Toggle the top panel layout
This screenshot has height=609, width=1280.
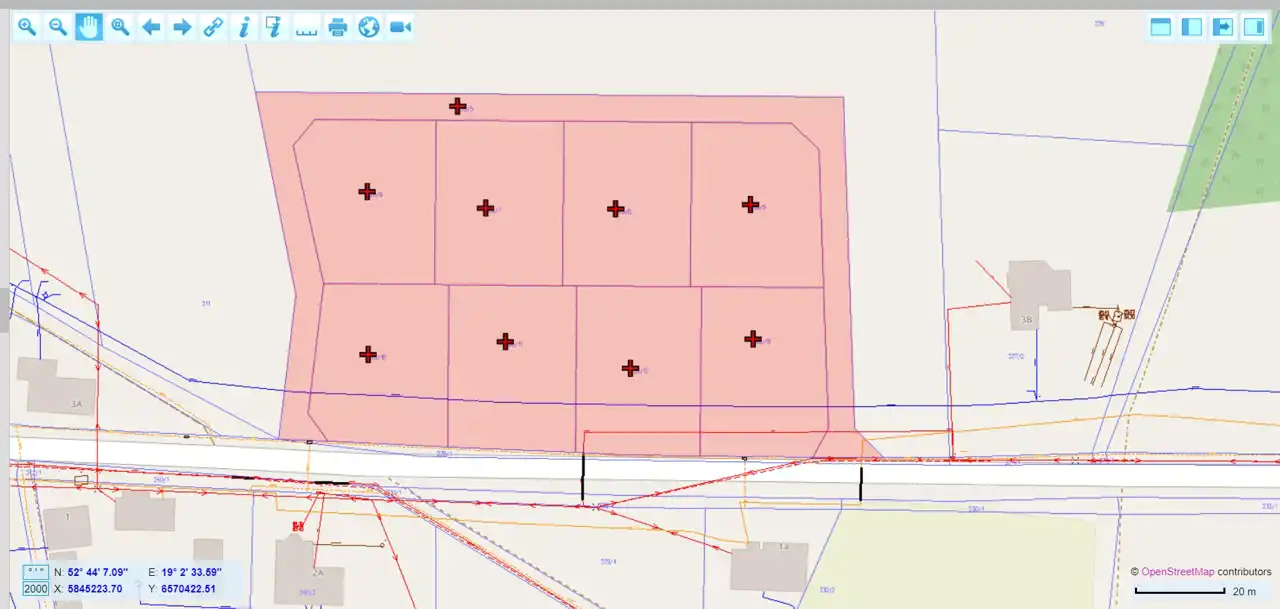[1160, 27]
